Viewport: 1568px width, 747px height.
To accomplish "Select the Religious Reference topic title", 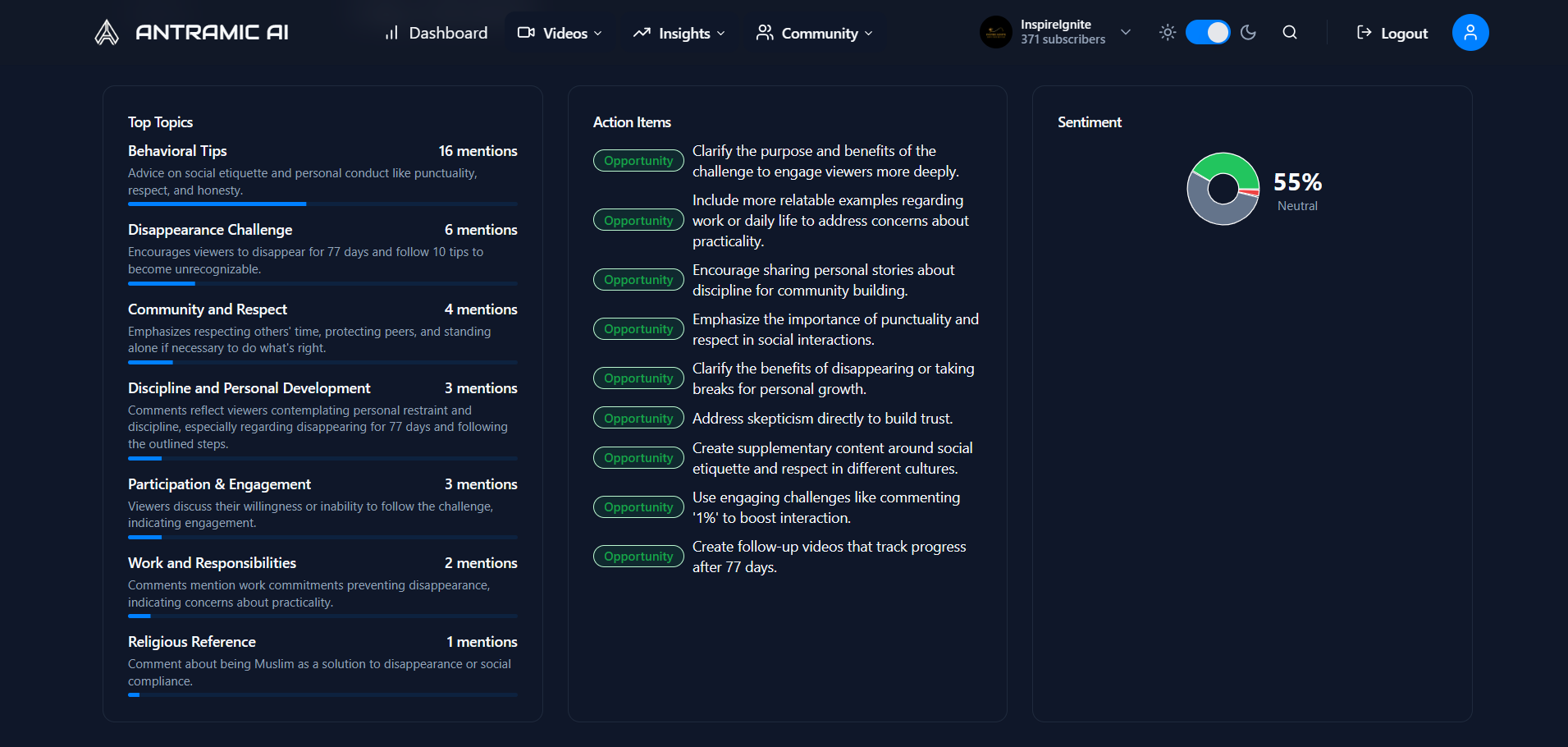I will tap(192, 642).
